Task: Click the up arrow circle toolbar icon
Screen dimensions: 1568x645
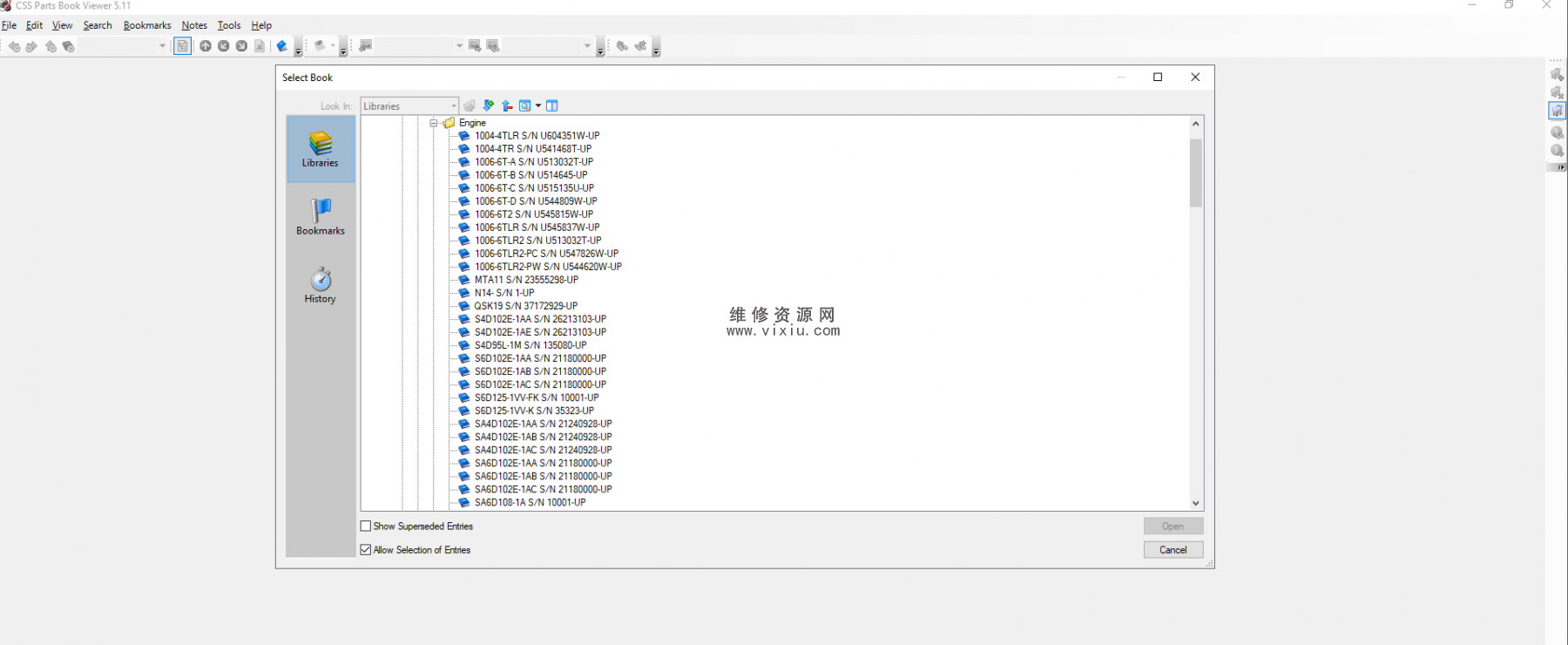Action: (206, 45)
